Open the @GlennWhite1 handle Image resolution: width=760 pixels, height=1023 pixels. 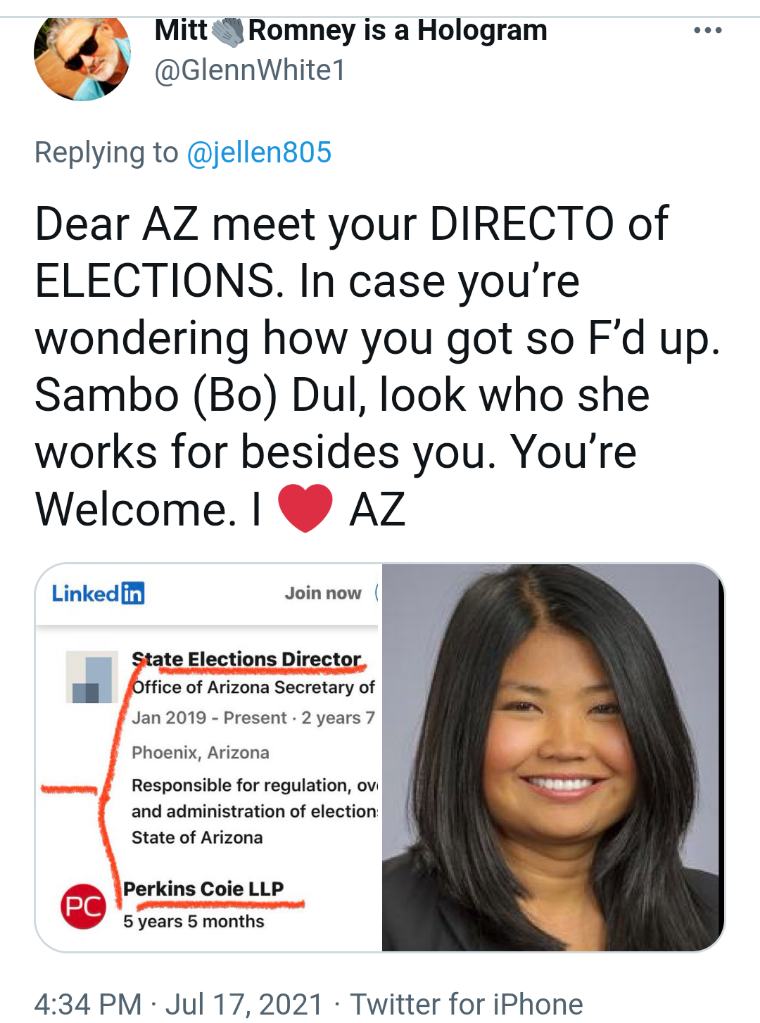(x=250, y=70)
